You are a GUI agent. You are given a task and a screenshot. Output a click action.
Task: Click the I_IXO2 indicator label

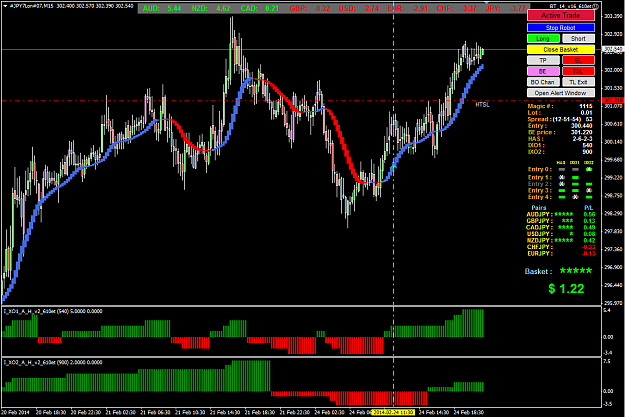pos(53,362)
